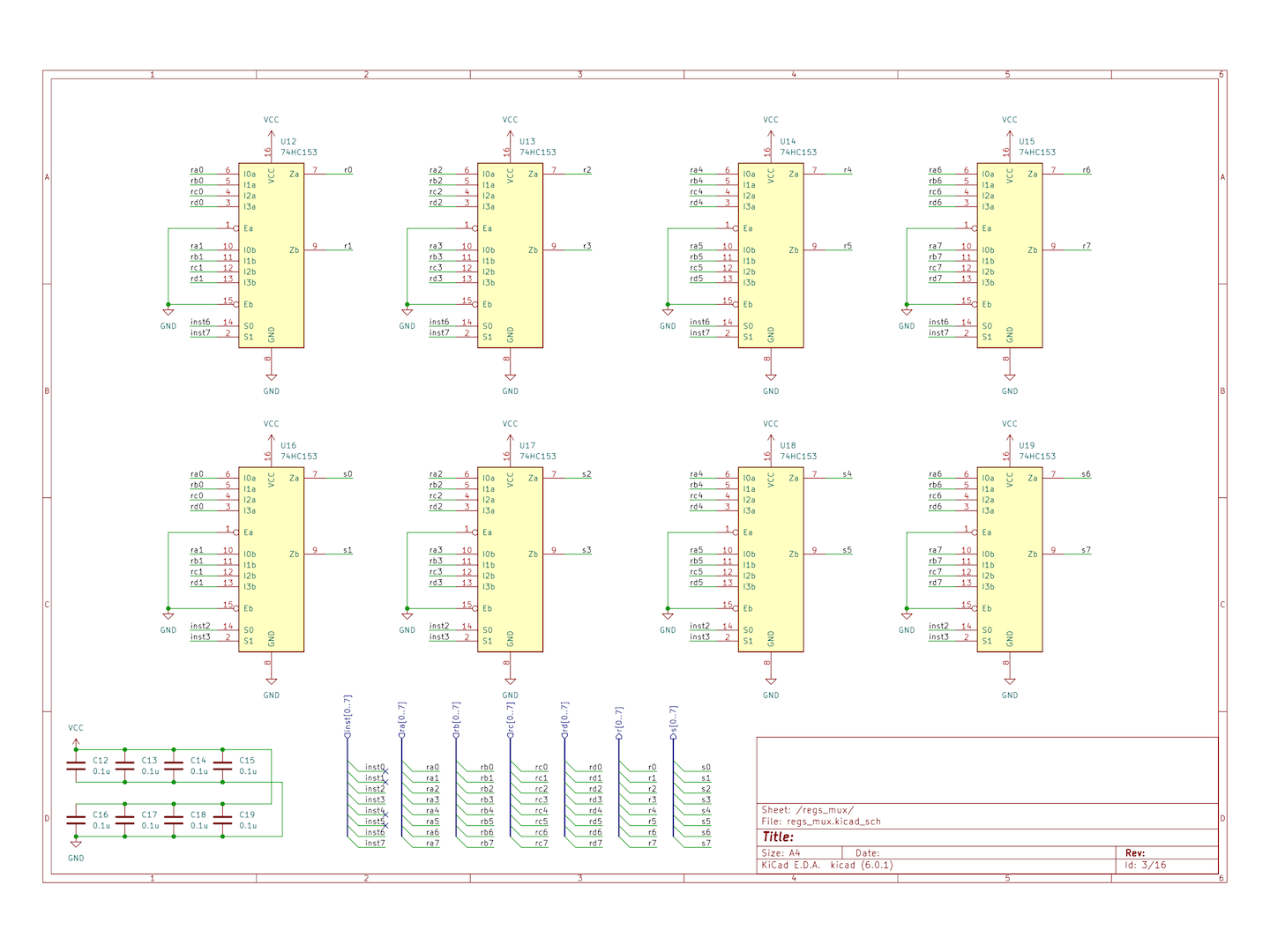
Task: Select the U19 74HC153 multiplexer symbol
Action: (1009, 560)
